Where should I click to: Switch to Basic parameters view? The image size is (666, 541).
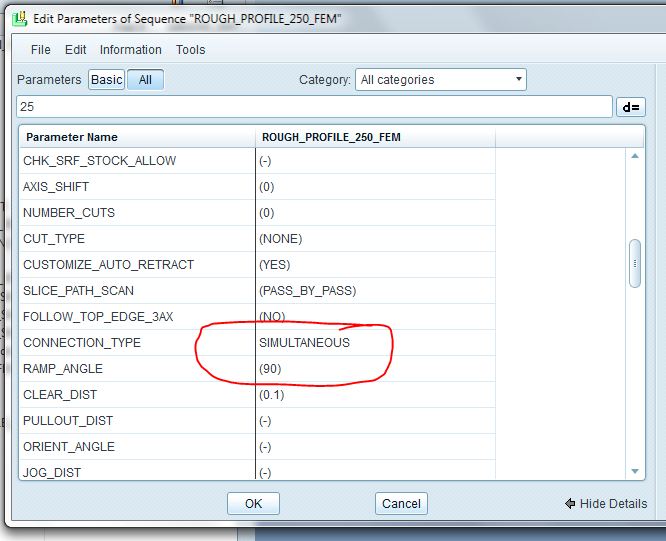tap(107, 80)
